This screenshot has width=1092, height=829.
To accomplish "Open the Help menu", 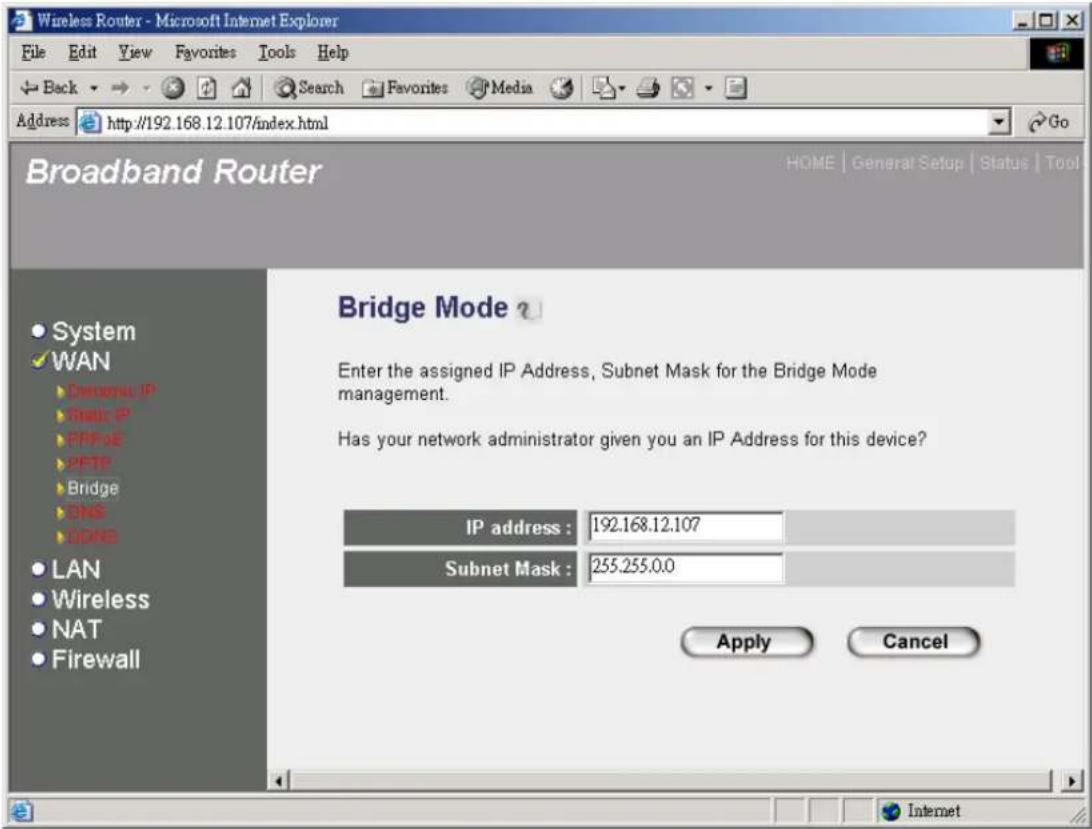I will pyautogui.click(x=333, y=52).
